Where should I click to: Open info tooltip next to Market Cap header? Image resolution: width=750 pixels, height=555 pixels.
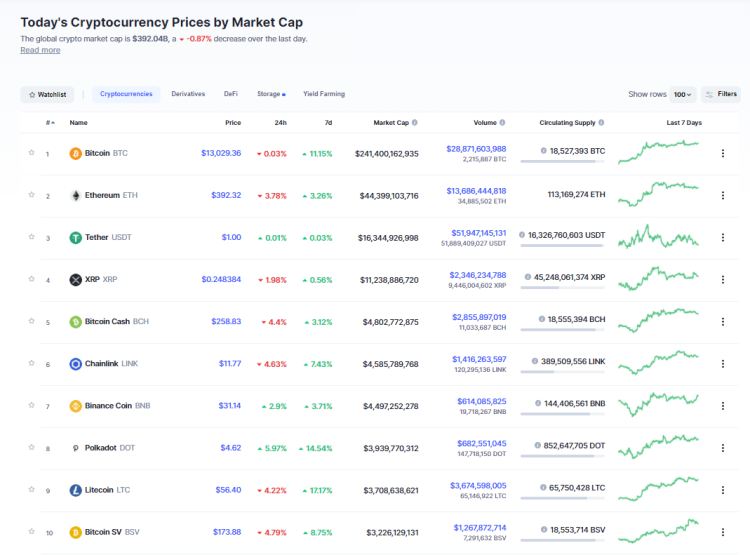(x=415, y=122)
